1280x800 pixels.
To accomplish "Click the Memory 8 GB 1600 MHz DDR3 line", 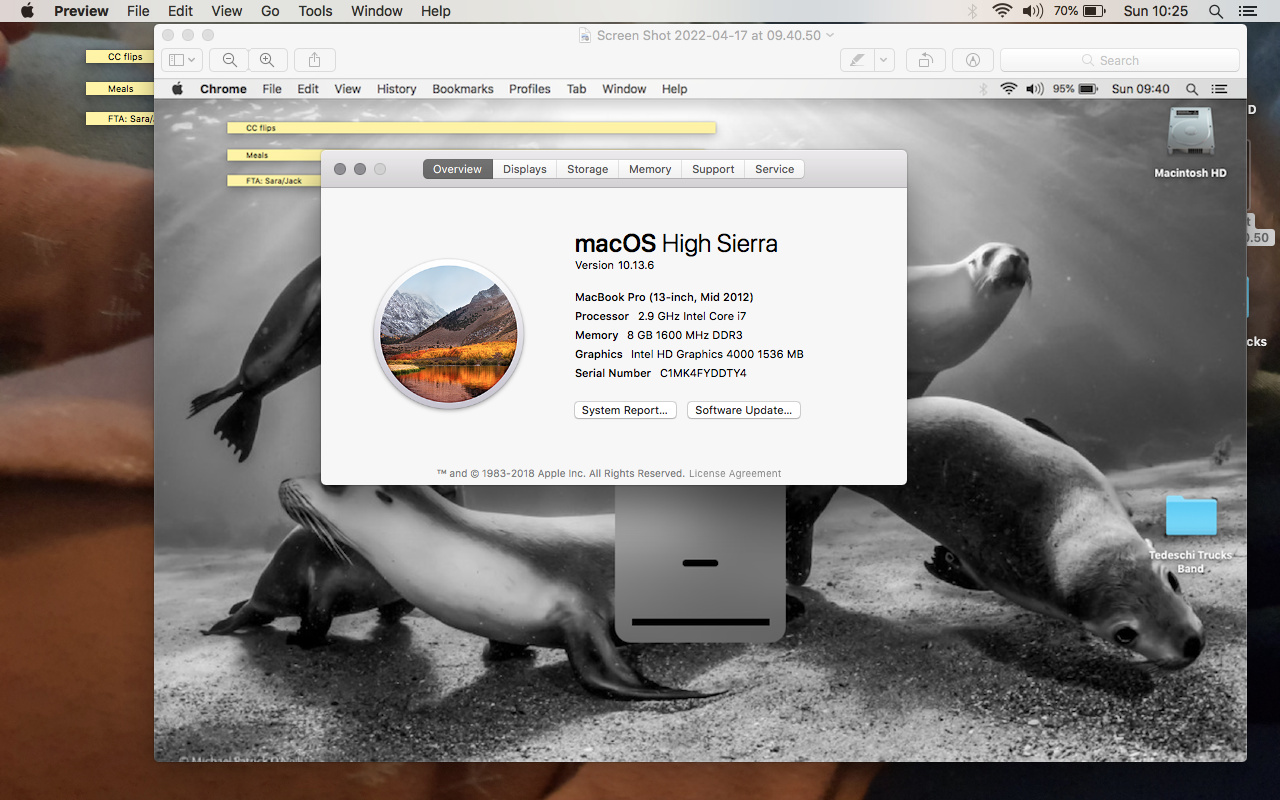I will [659, 335].
